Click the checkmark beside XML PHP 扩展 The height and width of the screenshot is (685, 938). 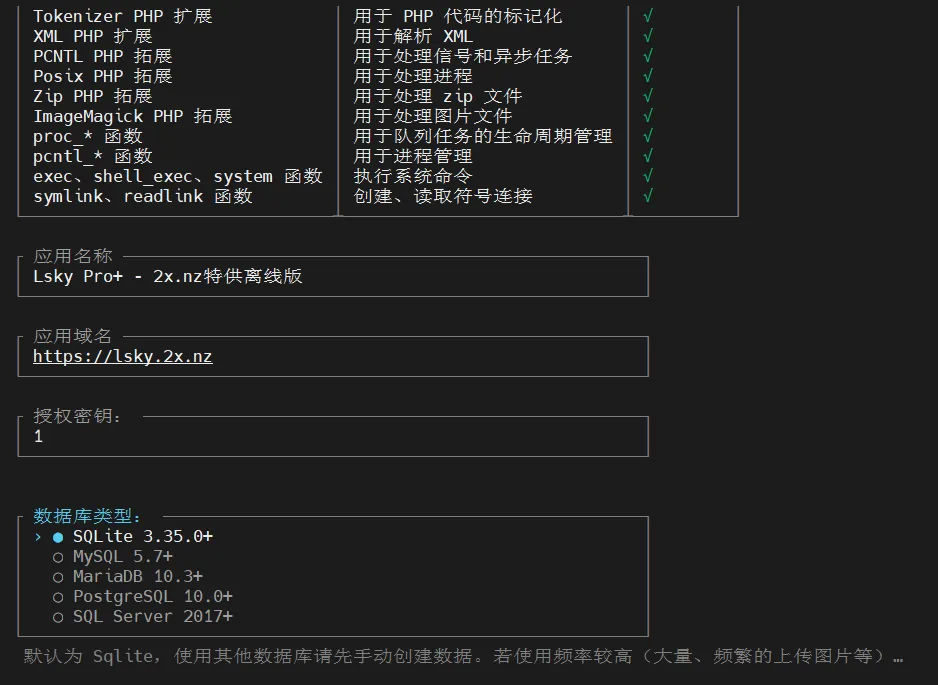(x=648, y=36)
